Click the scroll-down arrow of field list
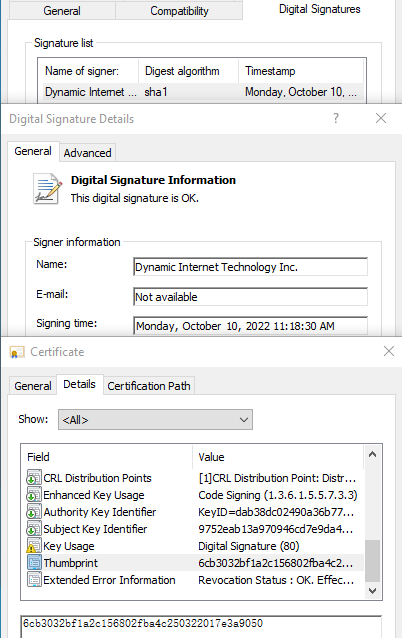This screenshot has height=638, width=402. click(x=372, y=590)
